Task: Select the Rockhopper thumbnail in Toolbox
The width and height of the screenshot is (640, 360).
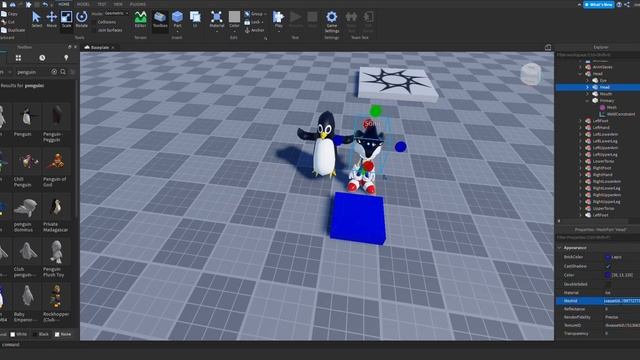Action: tap(56, 296)
